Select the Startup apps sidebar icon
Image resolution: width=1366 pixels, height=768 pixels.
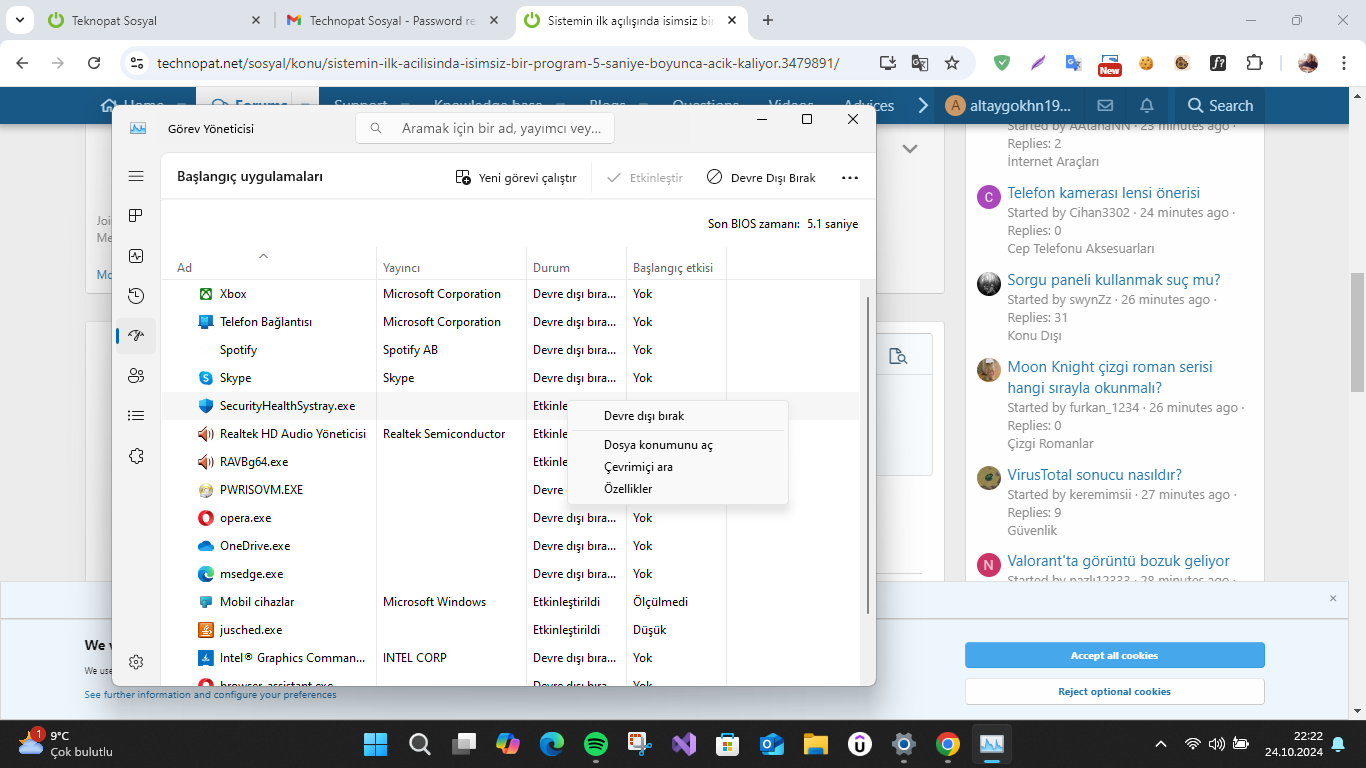click(x=136, y=336)
